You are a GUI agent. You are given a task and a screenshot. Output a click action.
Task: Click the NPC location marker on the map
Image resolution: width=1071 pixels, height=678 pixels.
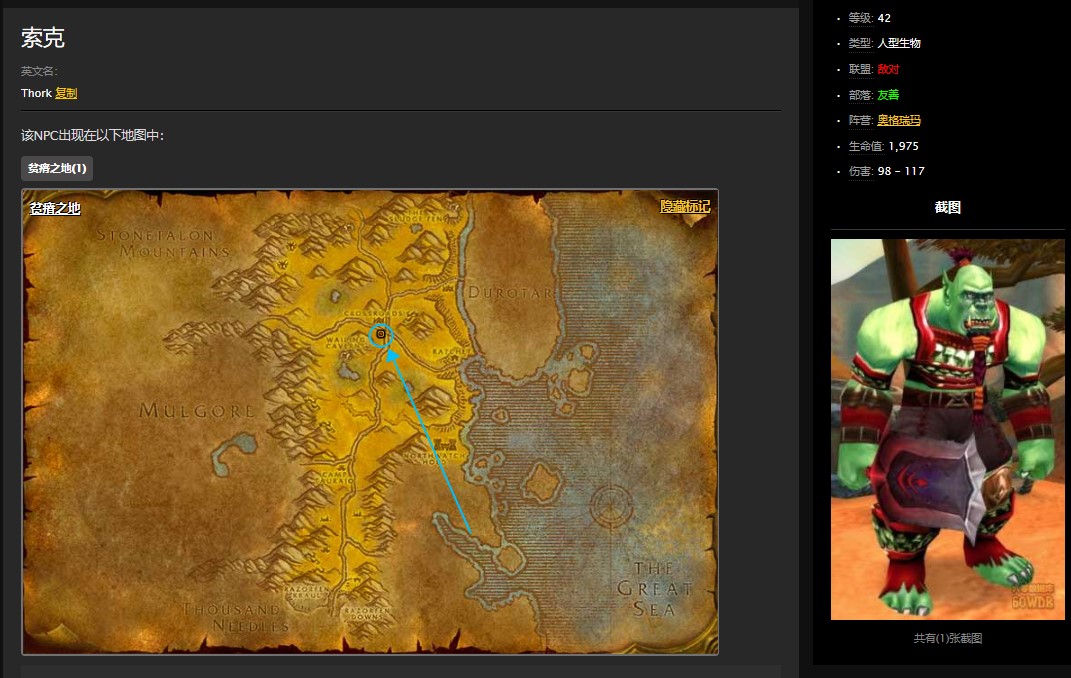tap(380, 334)
